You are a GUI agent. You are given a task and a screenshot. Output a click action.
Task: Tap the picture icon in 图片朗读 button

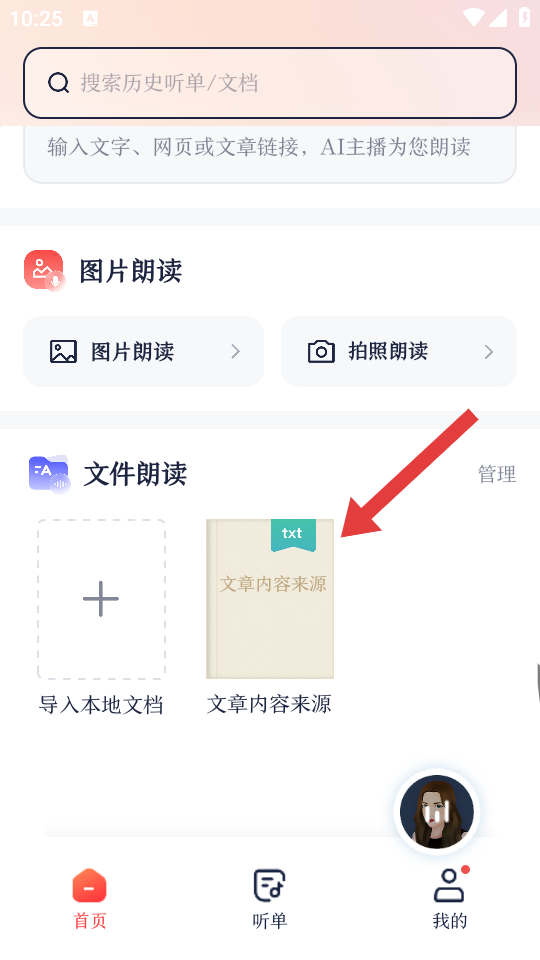pyautogui.click(x=63, y=351)
